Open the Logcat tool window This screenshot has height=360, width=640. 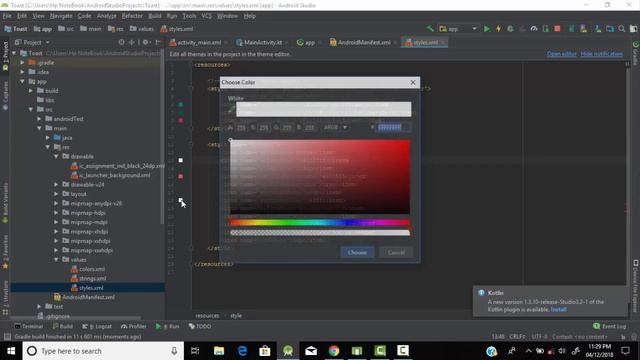pos(97,326)
